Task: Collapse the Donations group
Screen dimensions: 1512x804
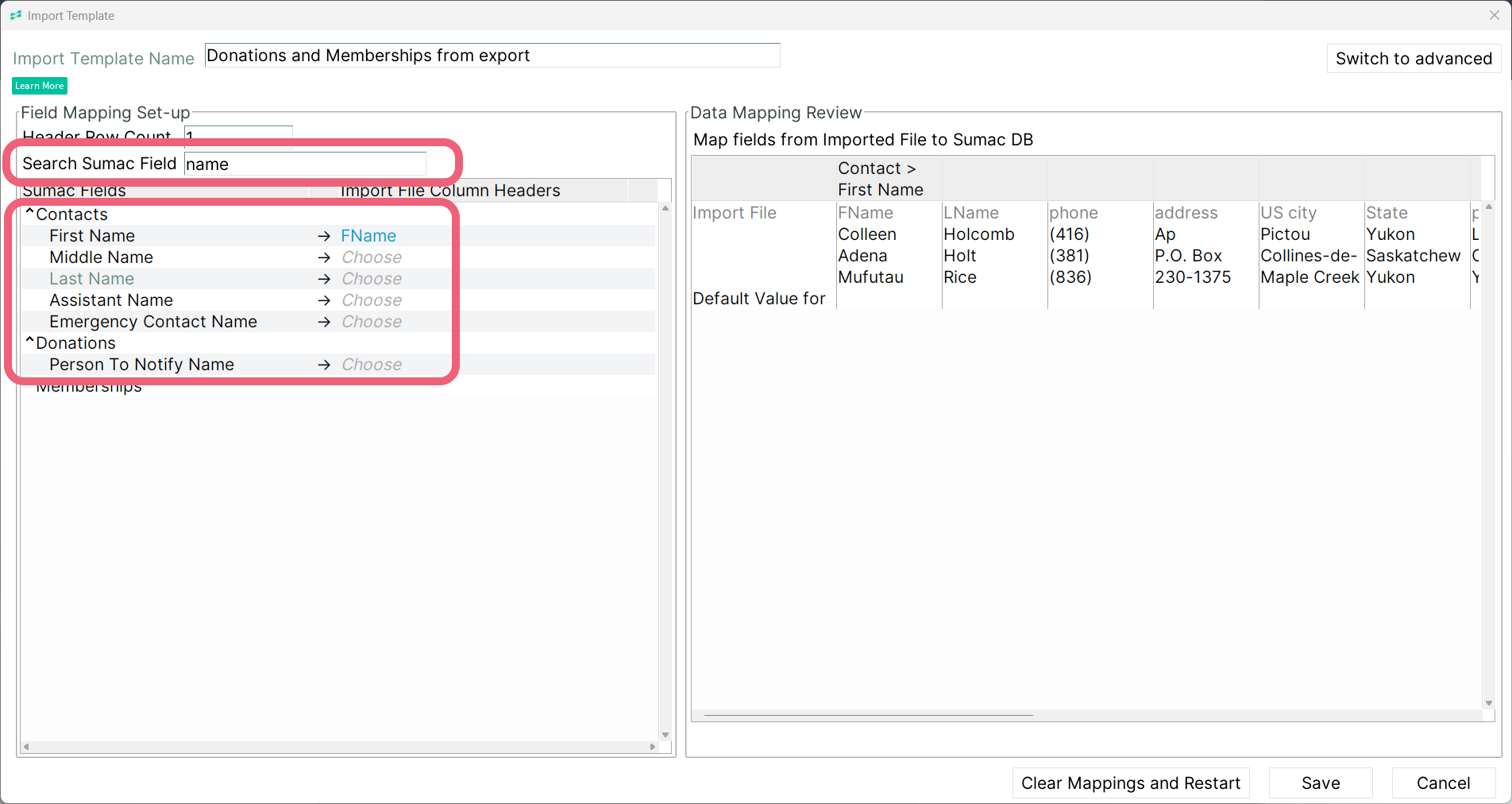Action: (29, 342)
